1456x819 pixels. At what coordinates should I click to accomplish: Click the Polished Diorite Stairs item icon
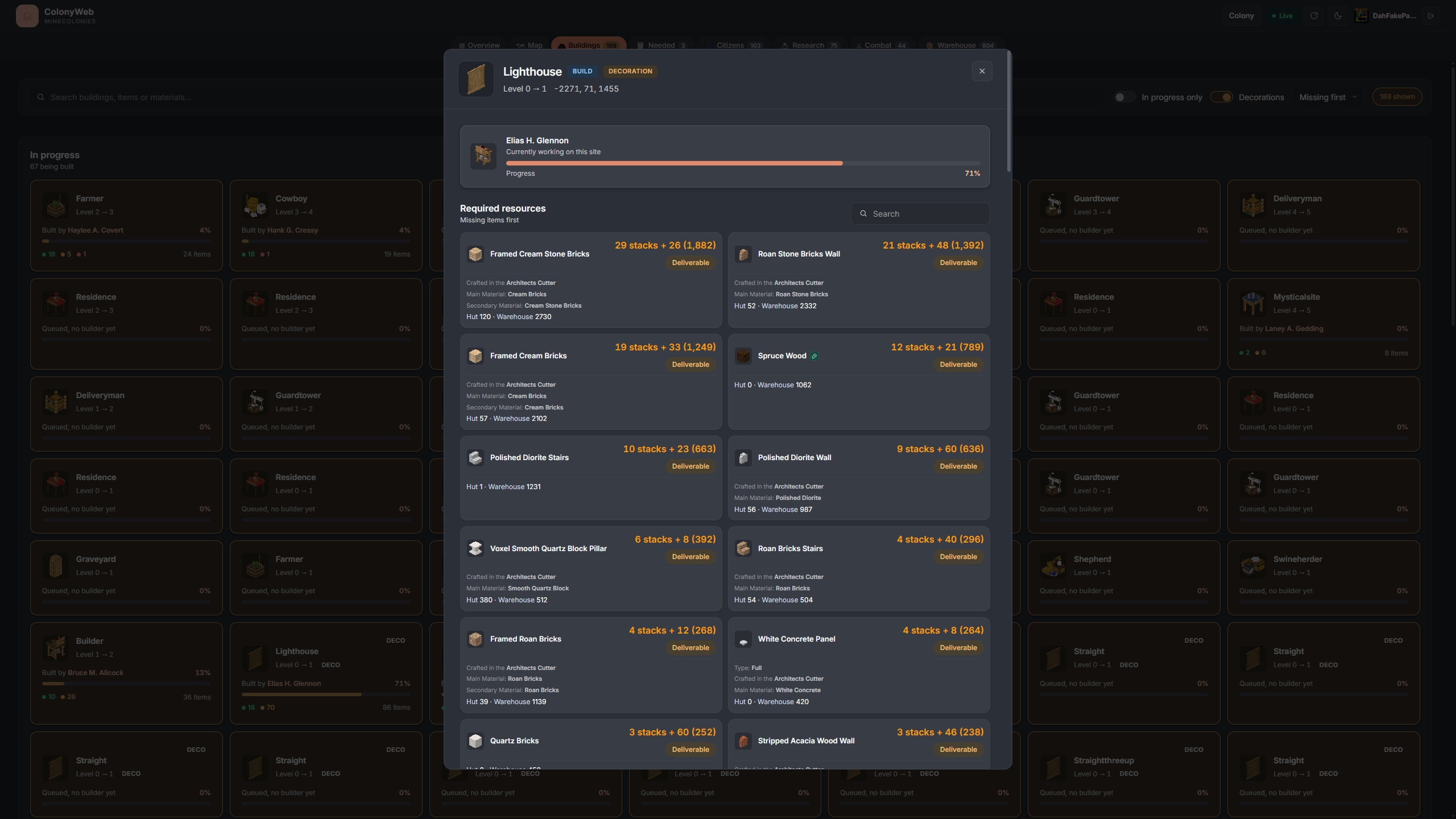tap(475, 457)
